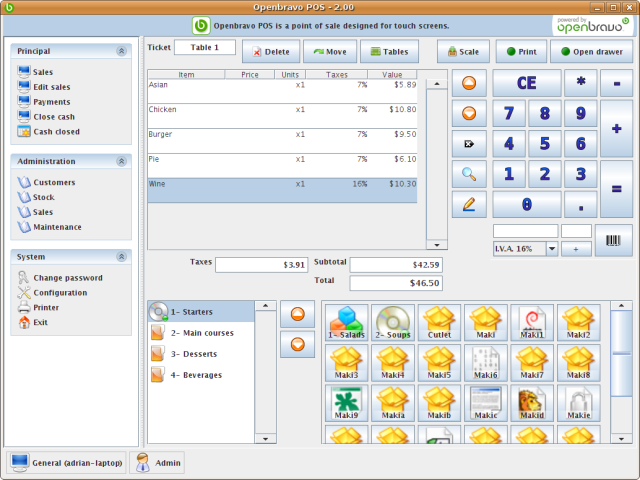Select Close cash

tap(46, 117)
